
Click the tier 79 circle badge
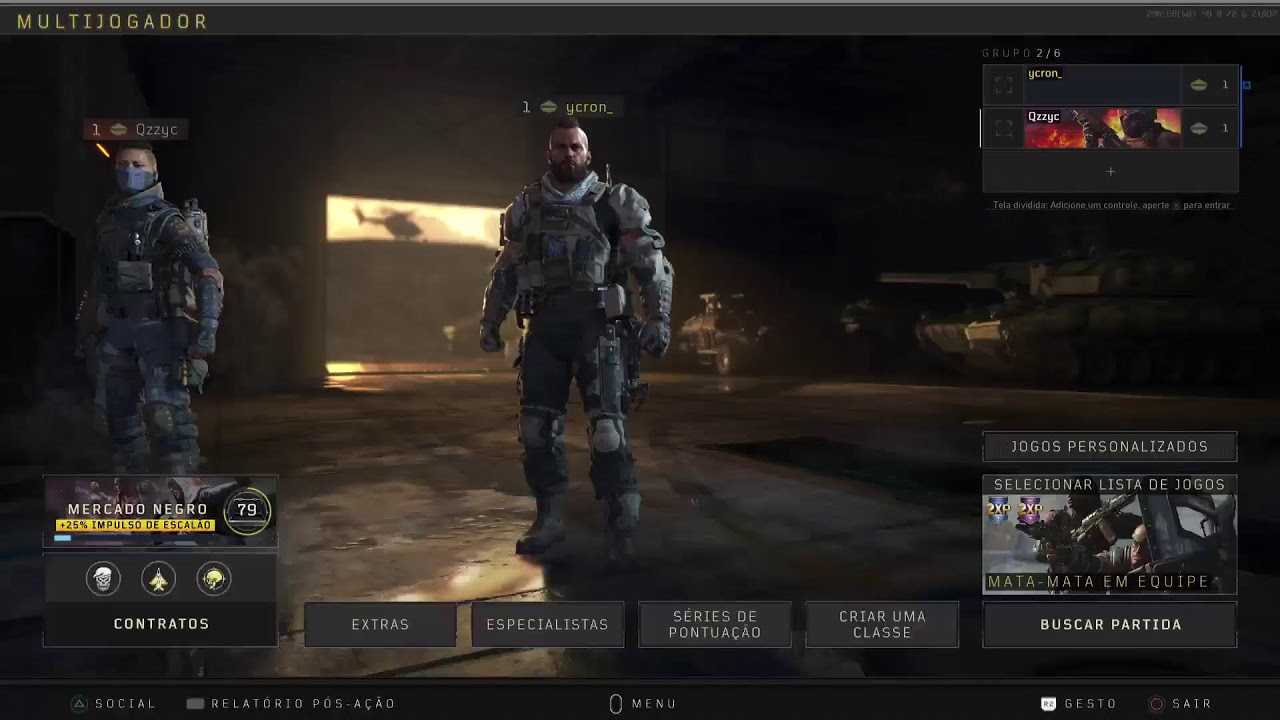[247, 510]
